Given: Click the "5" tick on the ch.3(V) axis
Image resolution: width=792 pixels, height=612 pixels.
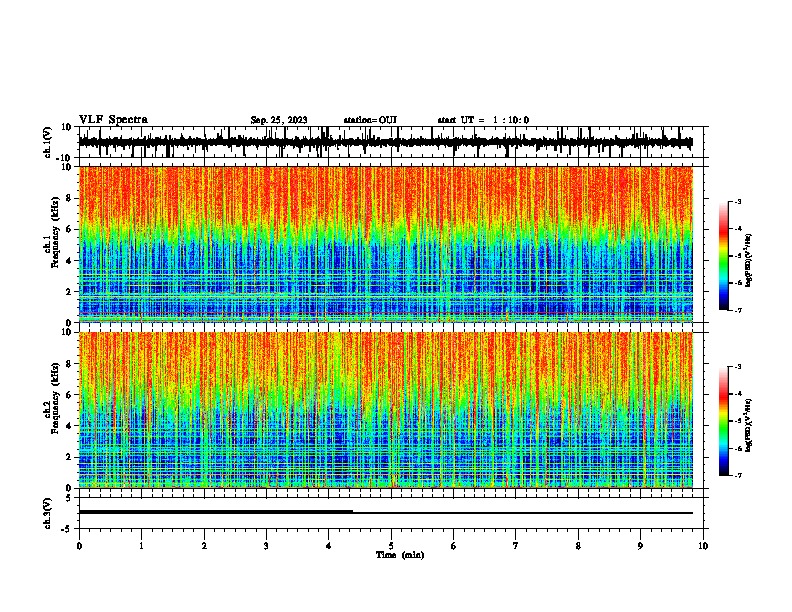Looking at the screenshot, I should click(x=69, y=498).
